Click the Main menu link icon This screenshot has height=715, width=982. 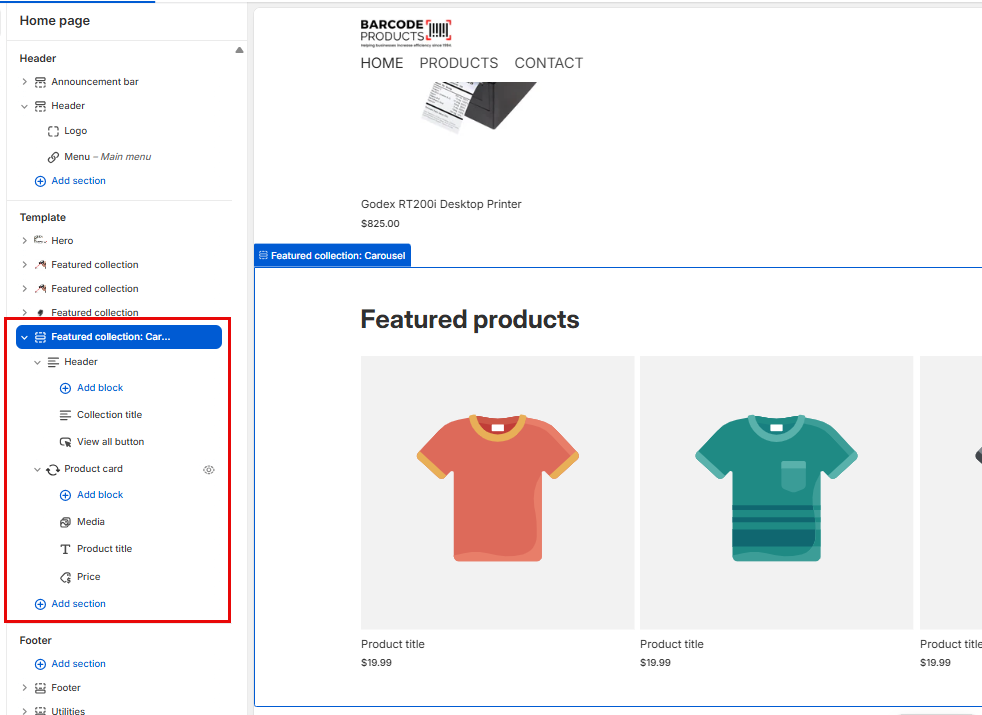tap(54, 157)
